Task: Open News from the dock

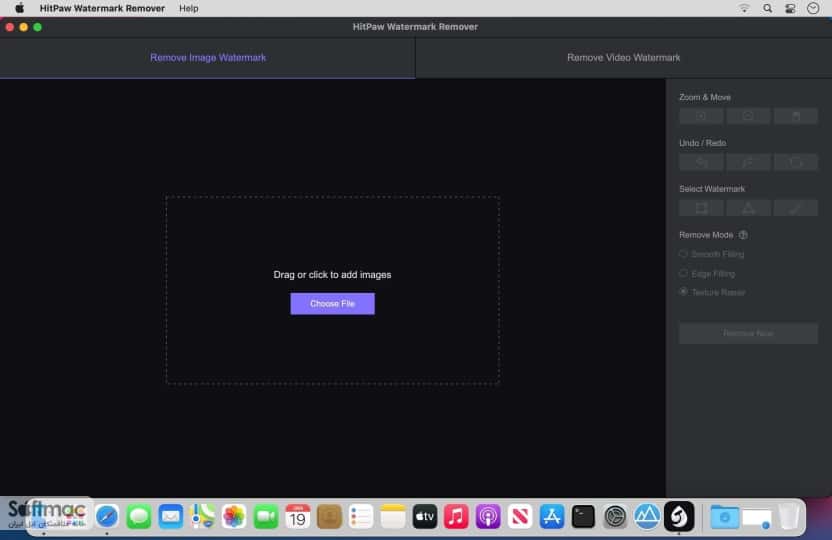Action: pyautogui.click(x=520, y=517)
